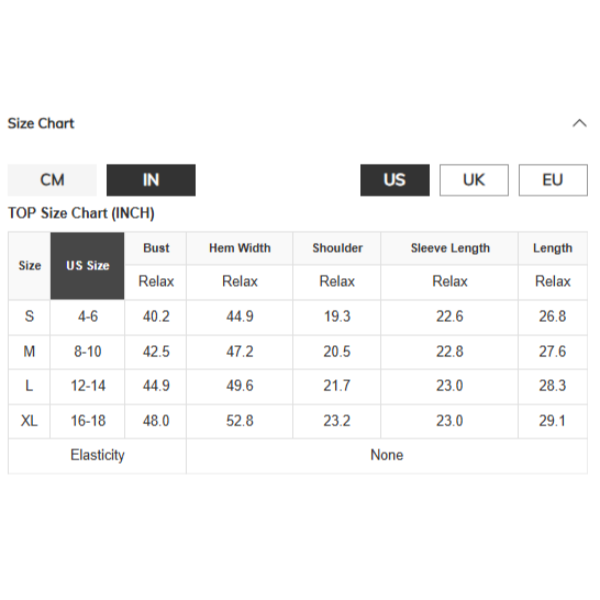Viewport: 600px width, 600px height.
Task: Select the Bust column header
Action: [x=156, y=248]
